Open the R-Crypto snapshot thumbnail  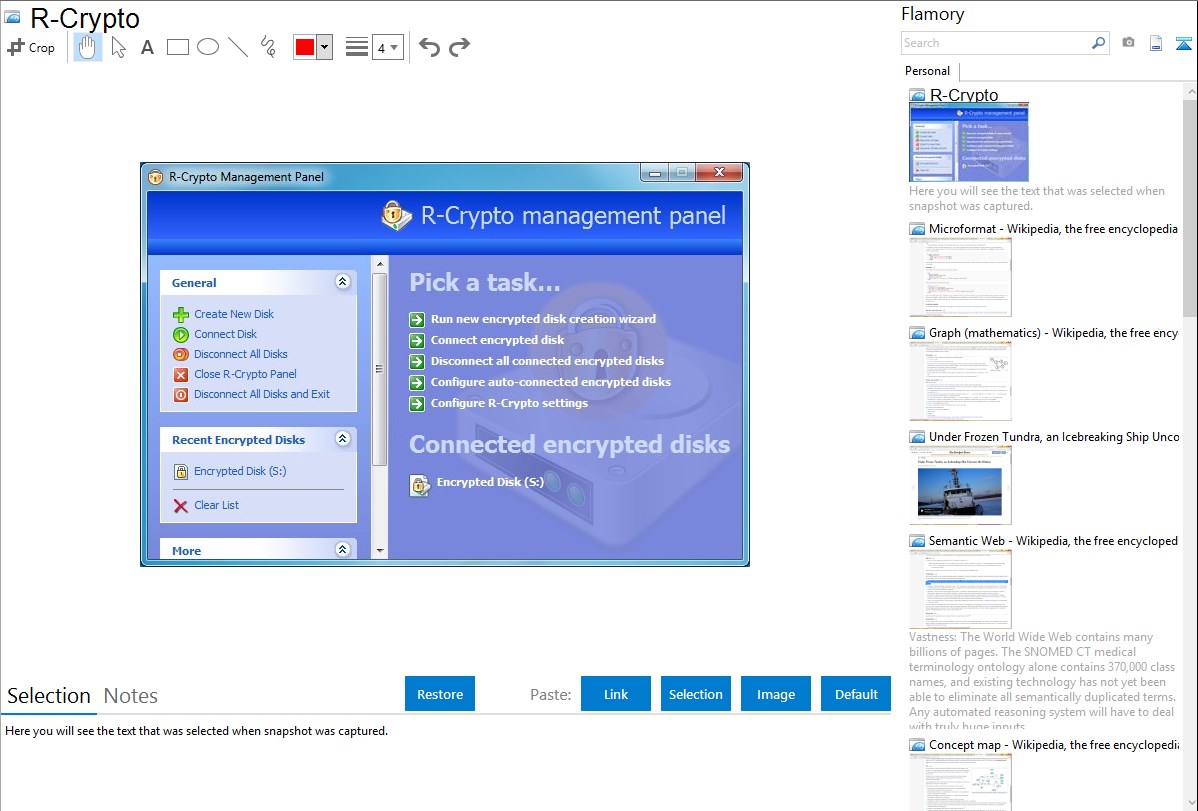coord(969,142)
